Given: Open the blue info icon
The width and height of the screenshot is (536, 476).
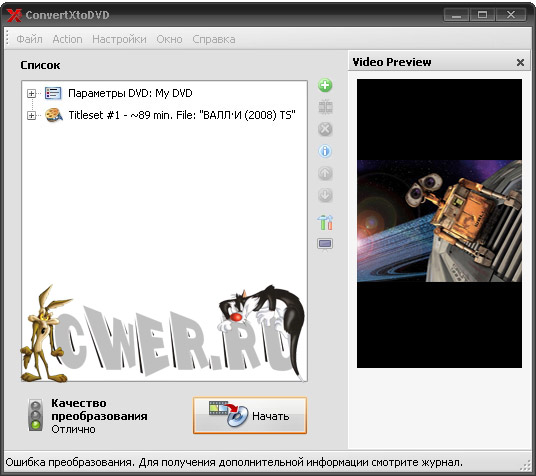Looking at the screenshot, I should coord(325,151).
